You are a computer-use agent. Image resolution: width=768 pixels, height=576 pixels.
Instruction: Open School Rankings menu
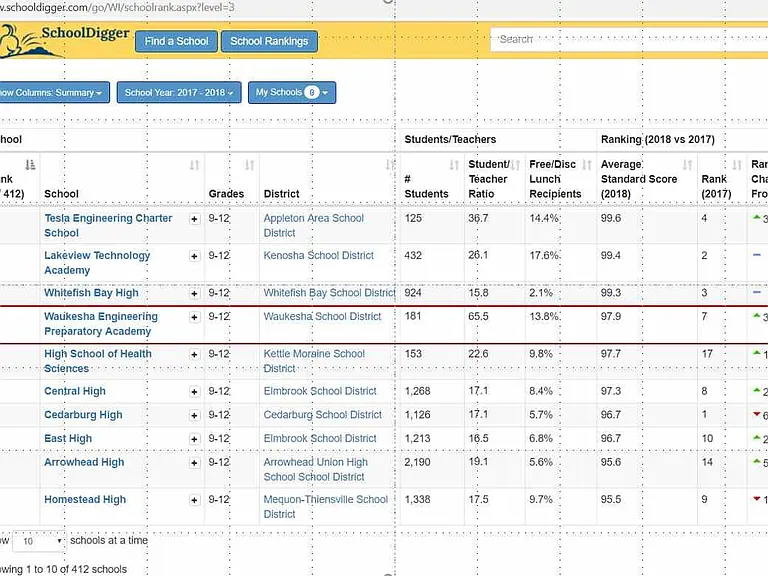(269, 41)
